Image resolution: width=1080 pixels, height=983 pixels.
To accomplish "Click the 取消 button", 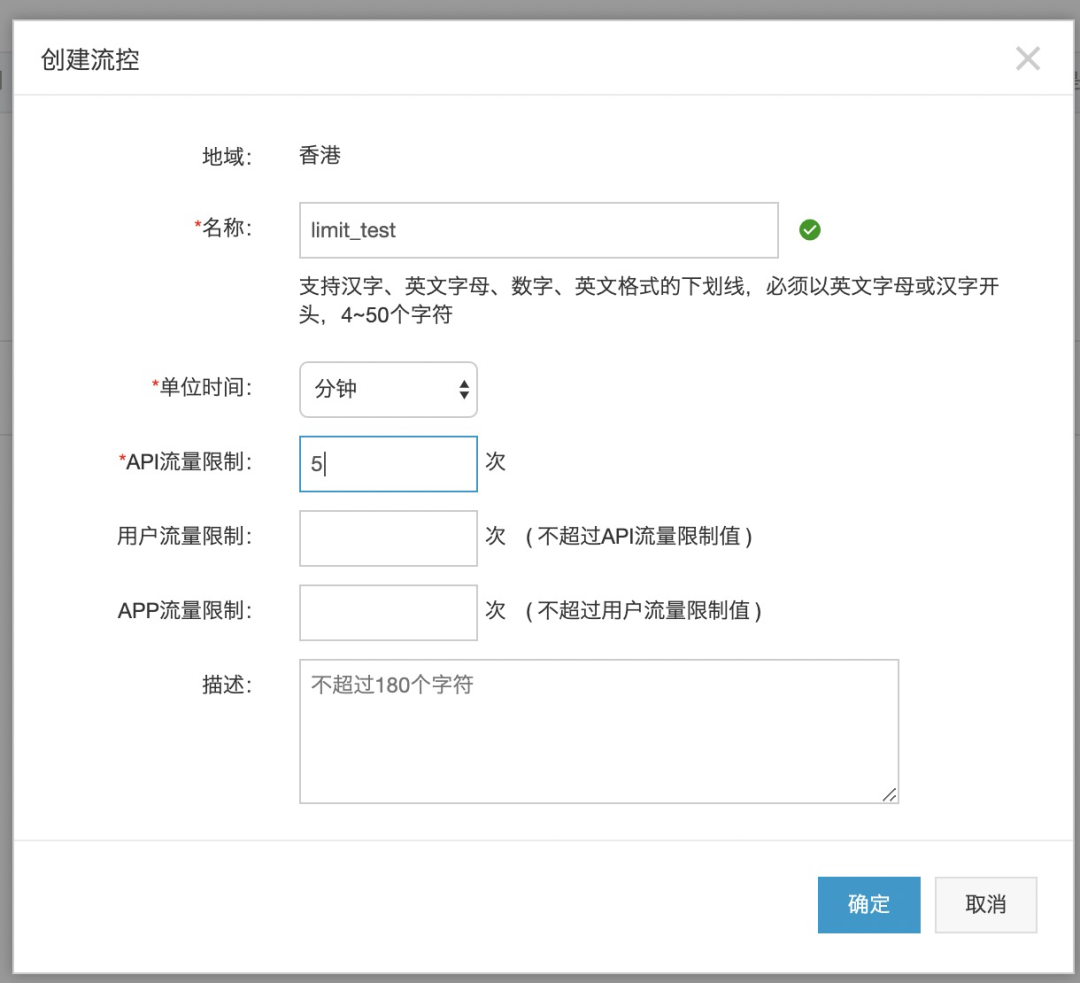I will tap(986, 904).
